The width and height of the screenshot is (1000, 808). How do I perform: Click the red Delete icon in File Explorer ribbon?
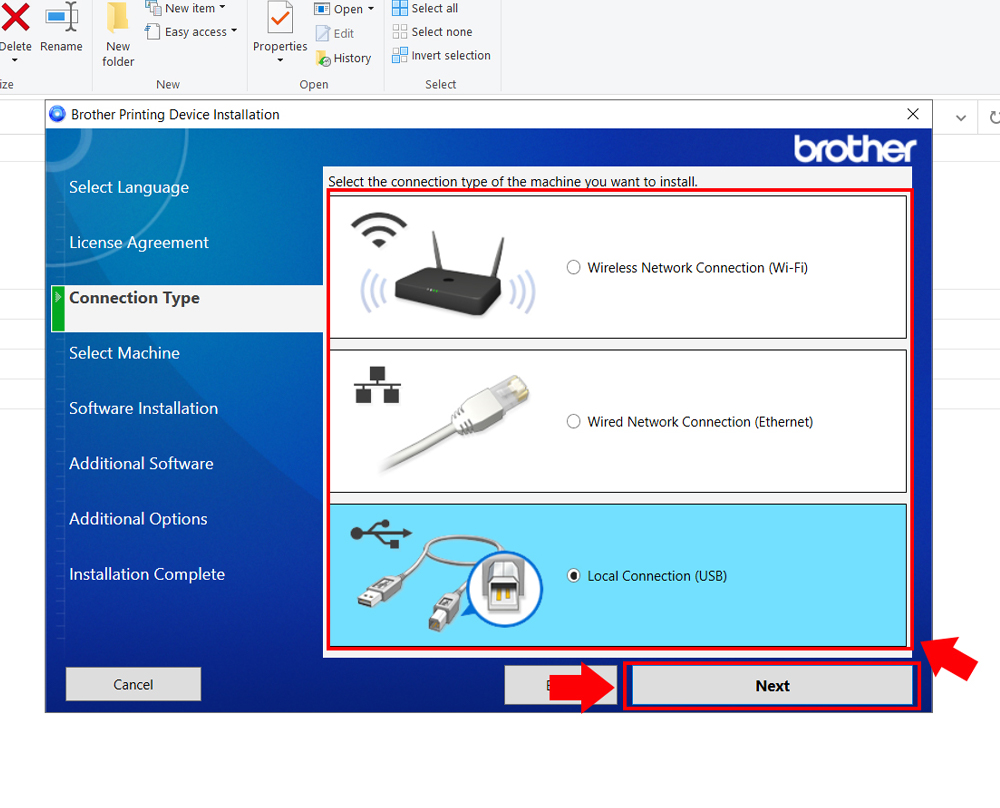click(x=14, y=17)
